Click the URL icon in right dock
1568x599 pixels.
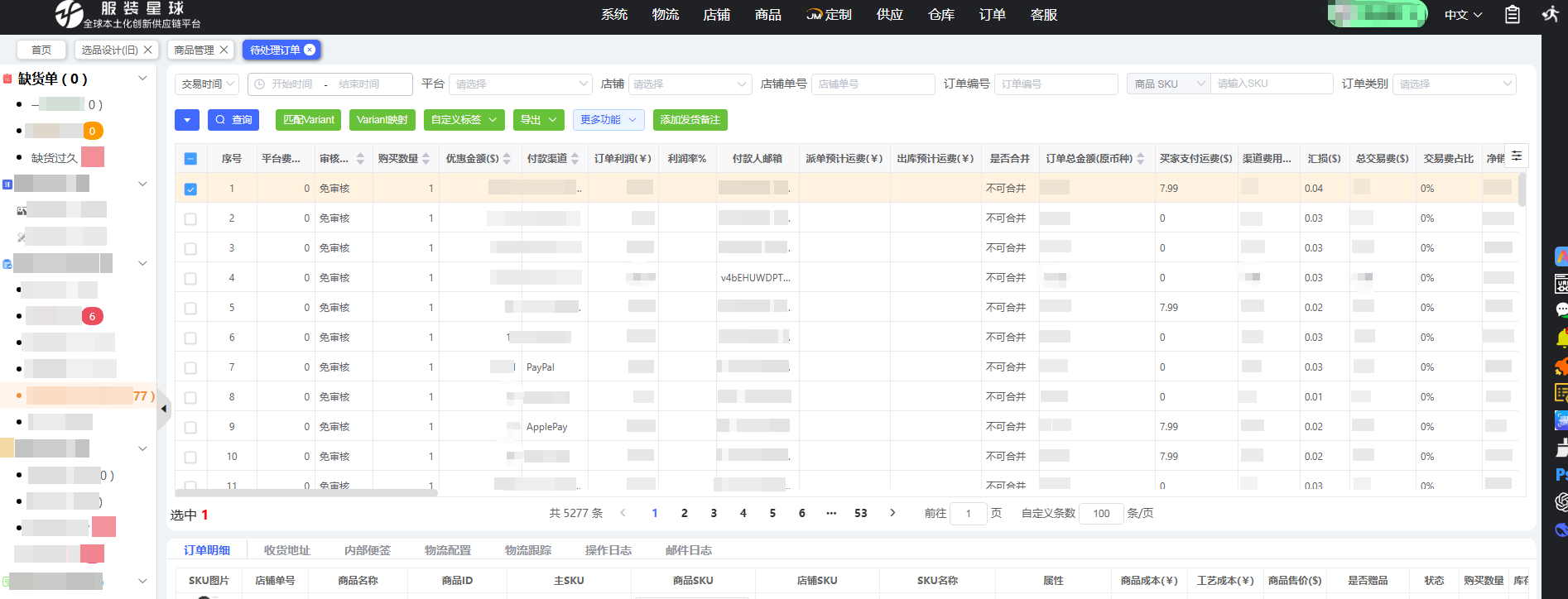point(1561,284)
